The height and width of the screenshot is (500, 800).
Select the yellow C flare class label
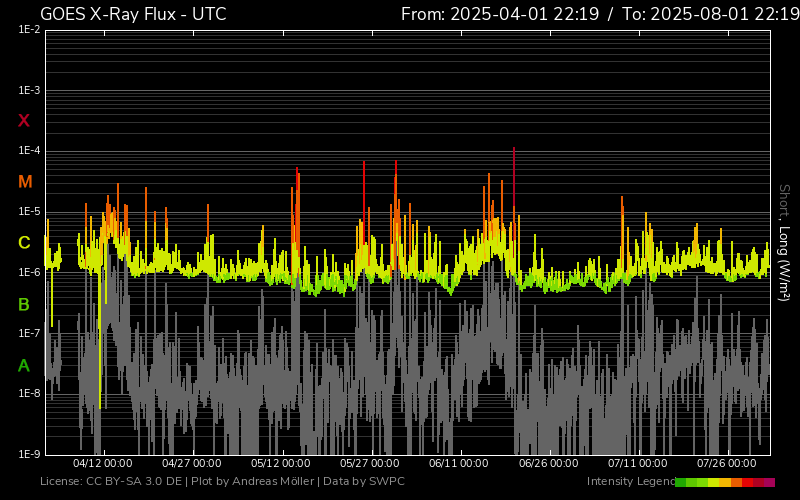coord(24,243)
